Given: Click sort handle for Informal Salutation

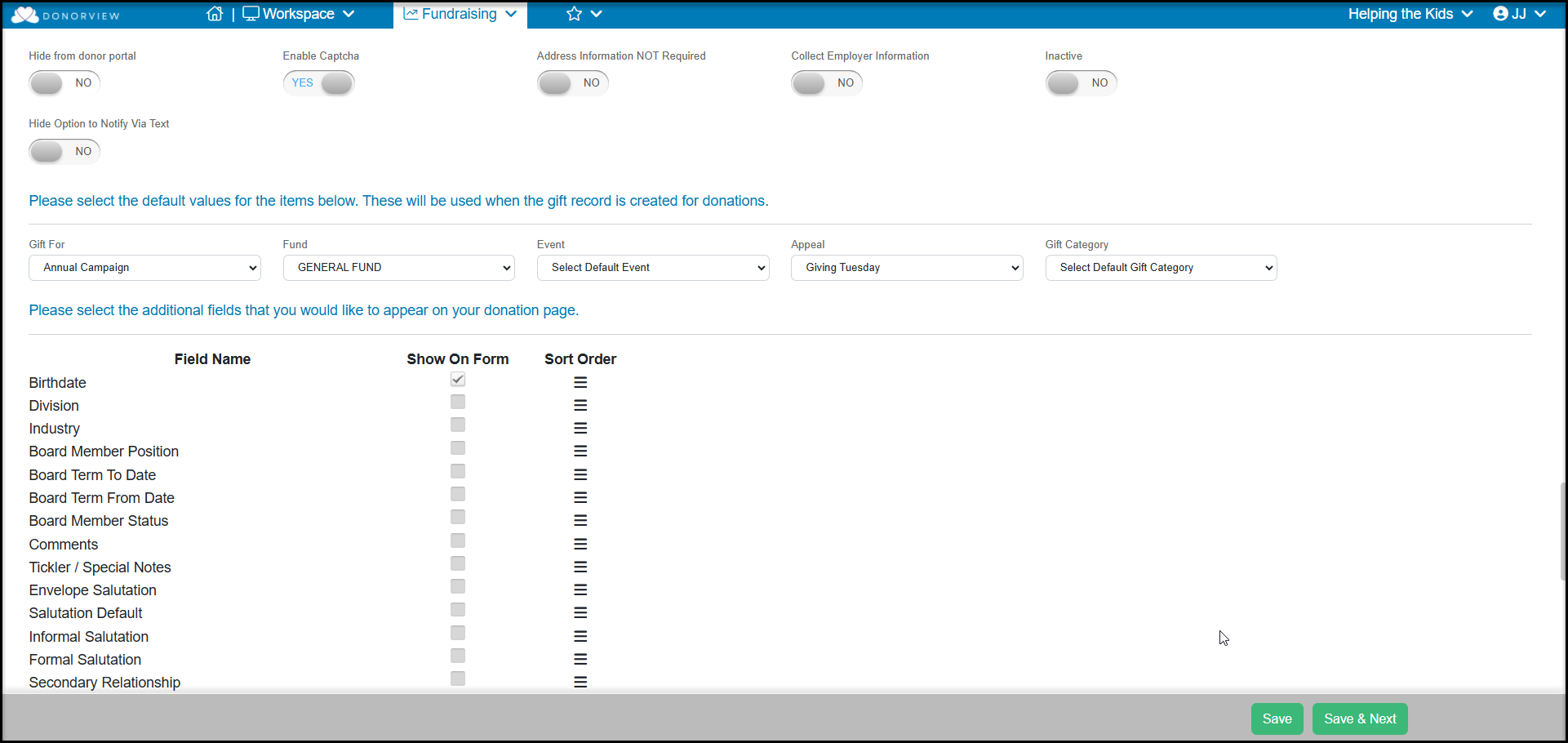Looking at the screenshot, I should pos(580,636).
